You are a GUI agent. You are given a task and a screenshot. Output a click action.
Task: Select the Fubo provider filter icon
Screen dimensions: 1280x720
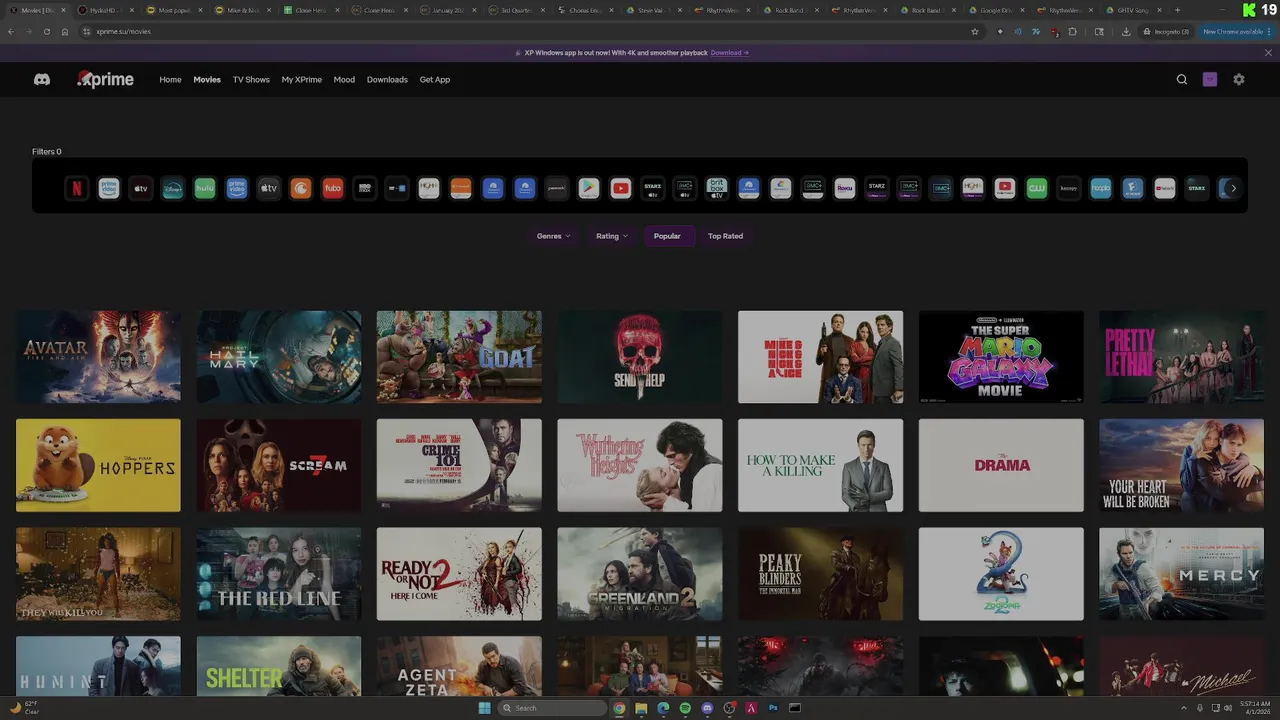click(333, 188)
